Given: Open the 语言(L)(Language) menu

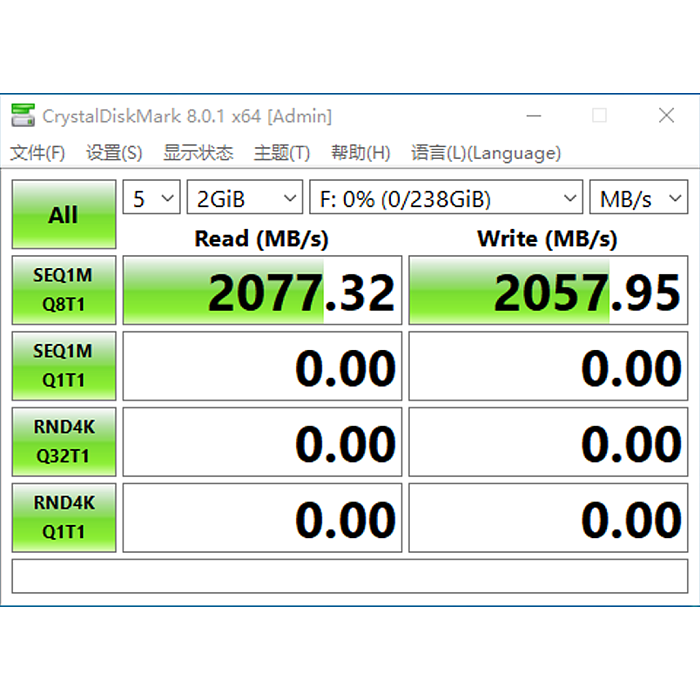Looking at the screenshot, I should click(486, 153).
